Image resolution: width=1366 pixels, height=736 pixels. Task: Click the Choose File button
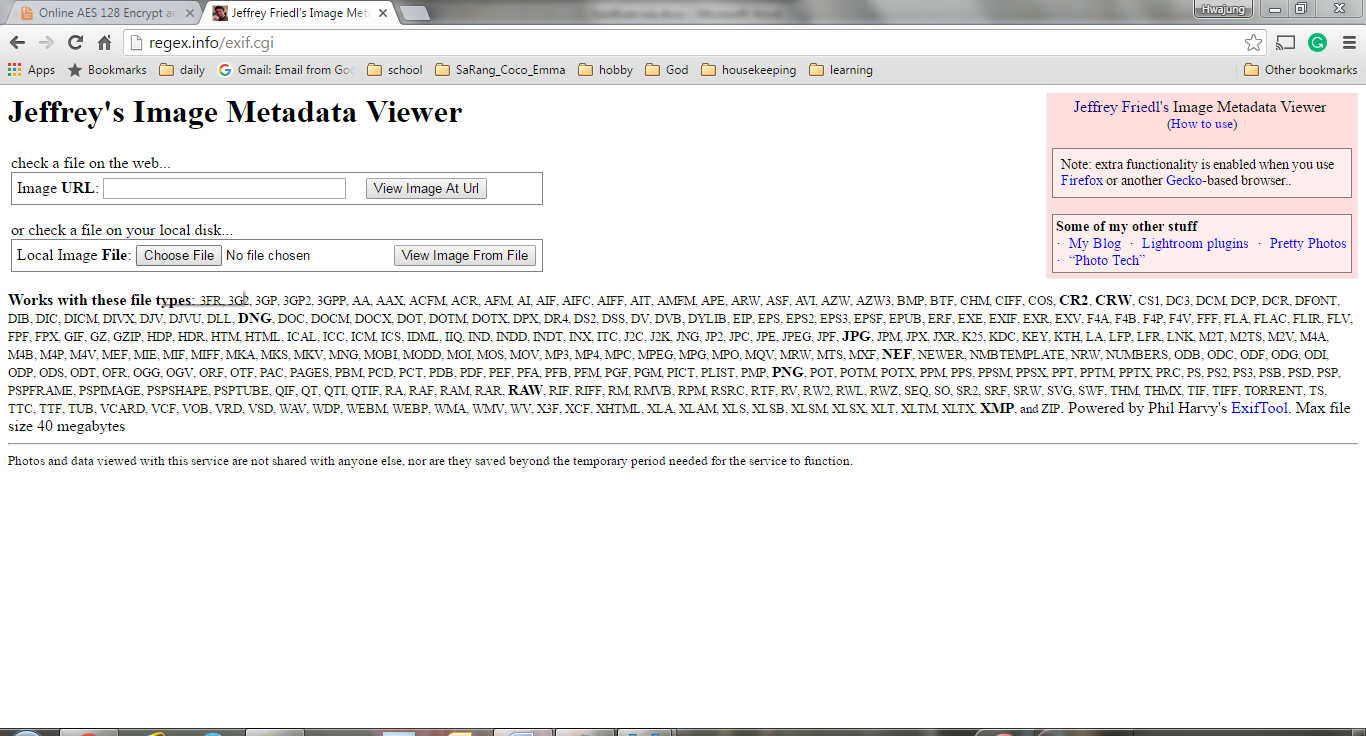179,255
